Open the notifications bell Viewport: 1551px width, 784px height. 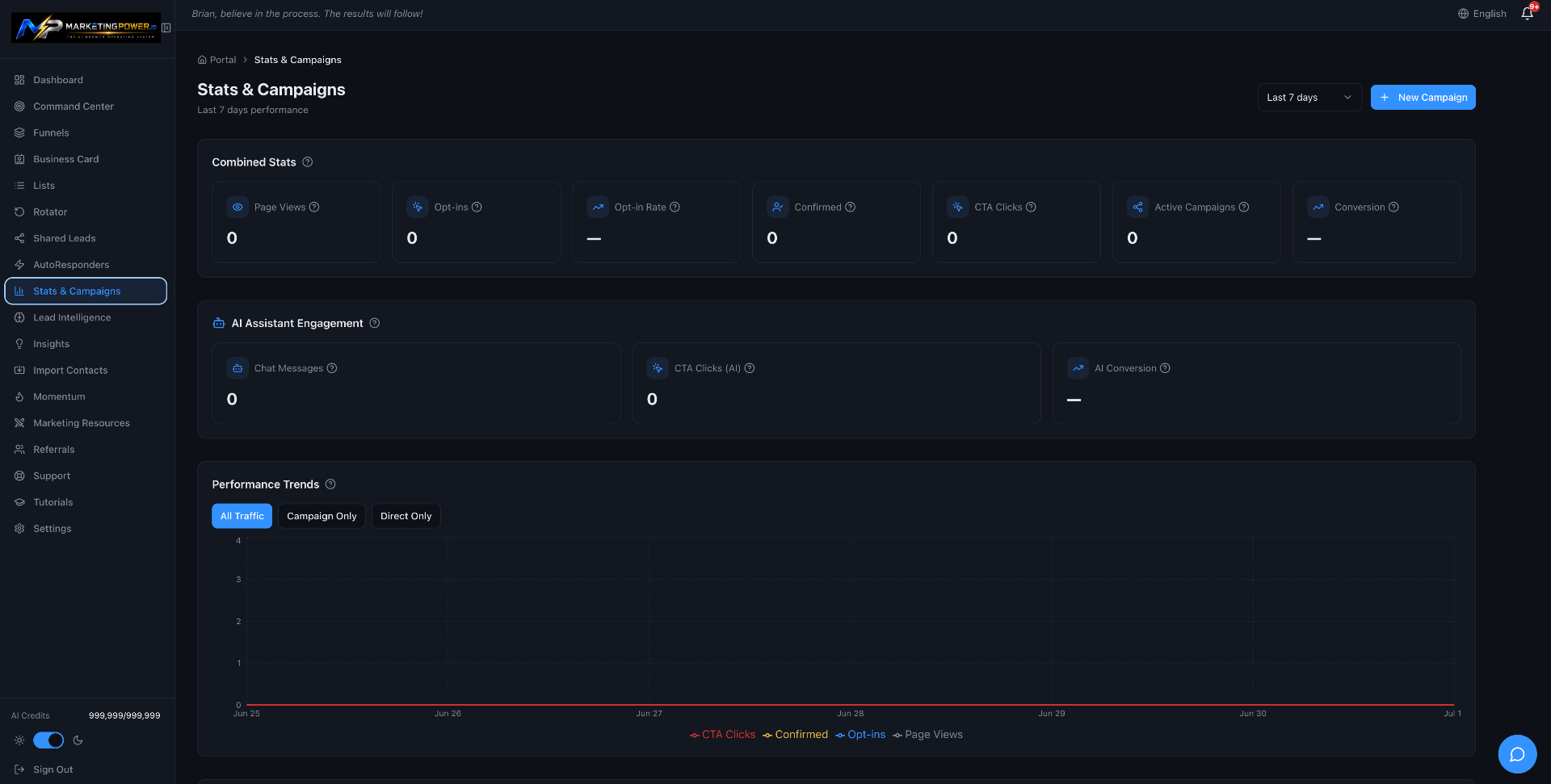[x=1527, y=14]
